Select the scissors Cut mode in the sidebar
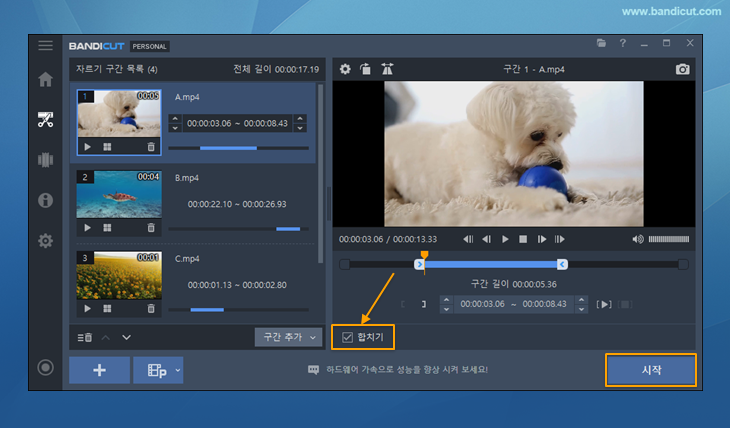Viewport: 730px width, 428px height. click(x=45, y=120)
